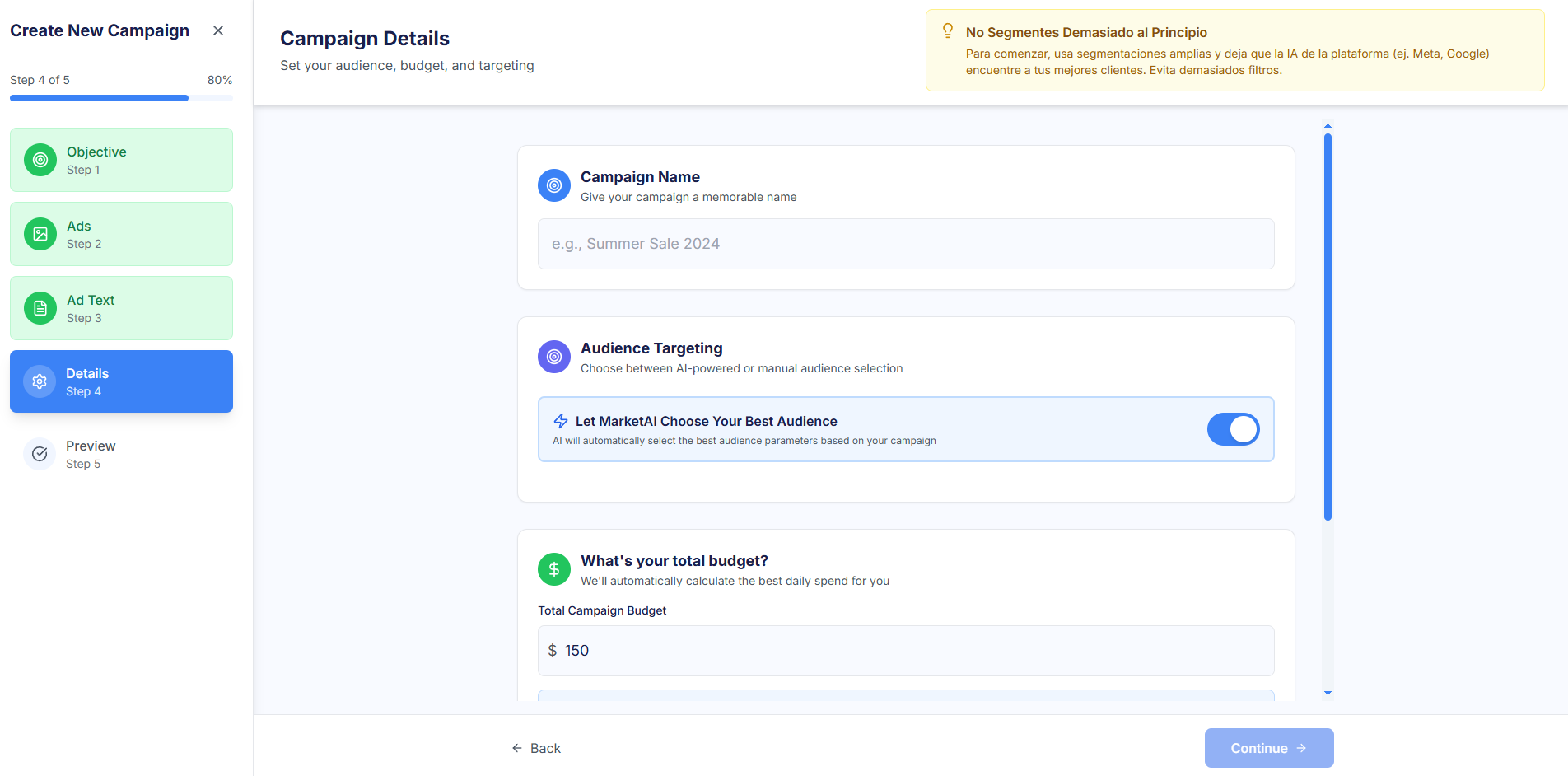Click the Details step gear icon

[40, 381]
